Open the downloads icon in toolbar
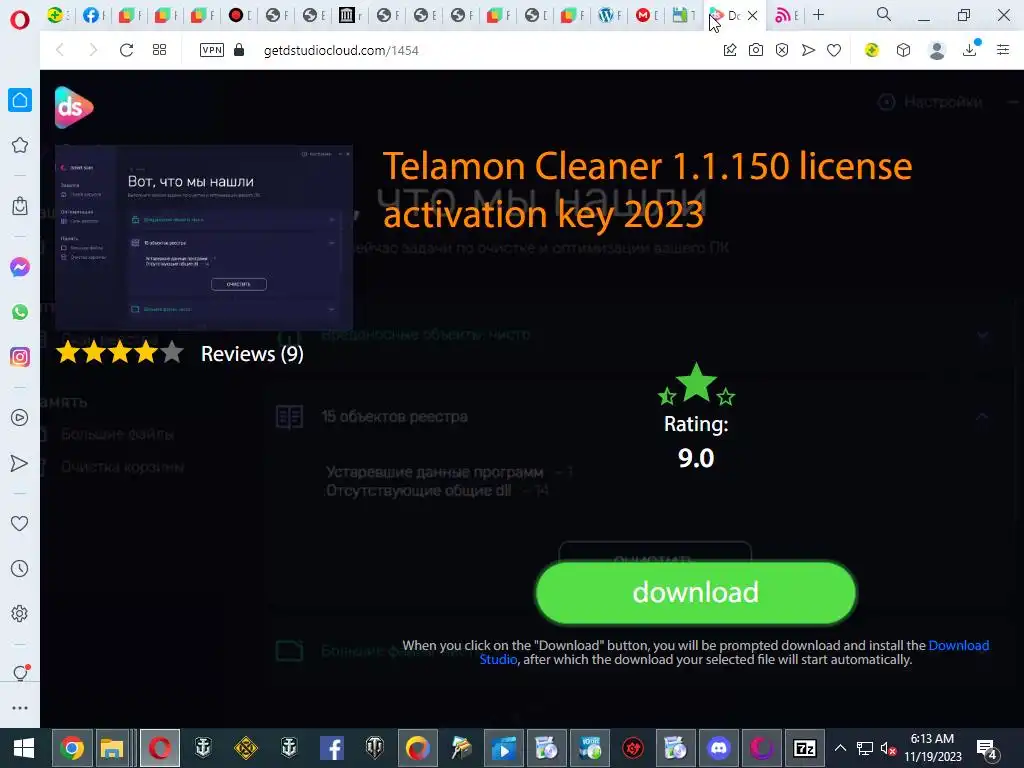This screenshot has height=768, width=1024. [x=970, y=50]
